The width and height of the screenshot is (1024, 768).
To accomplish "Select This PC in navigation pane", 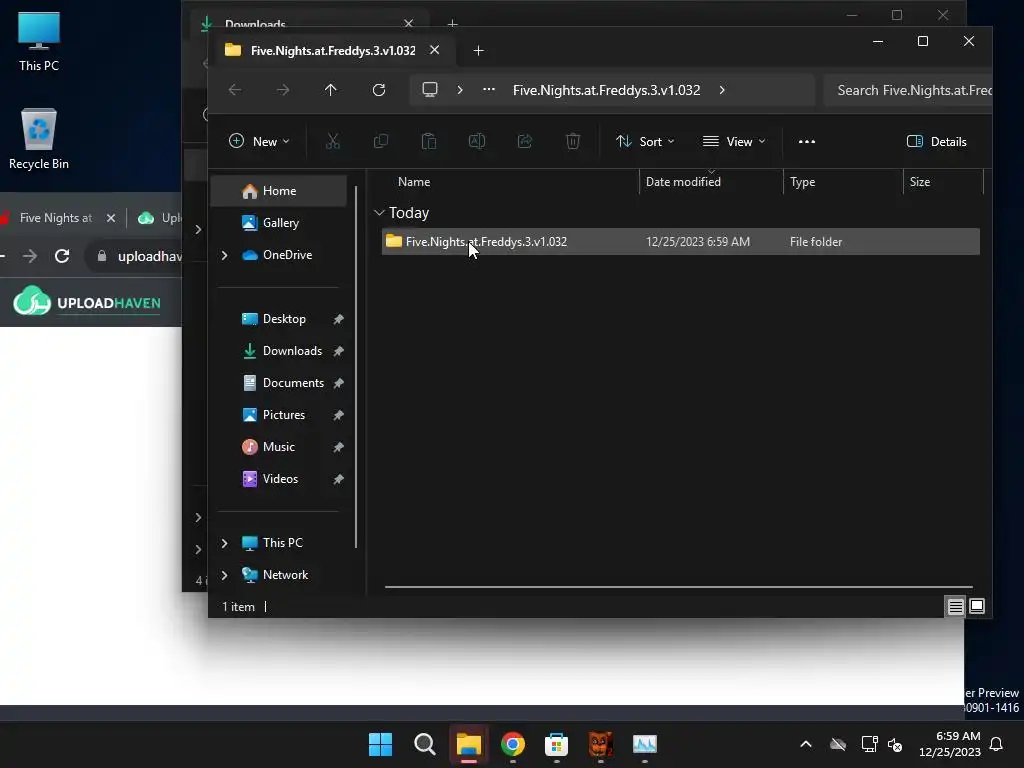I will pyautogui.click(x=282, y=543).
